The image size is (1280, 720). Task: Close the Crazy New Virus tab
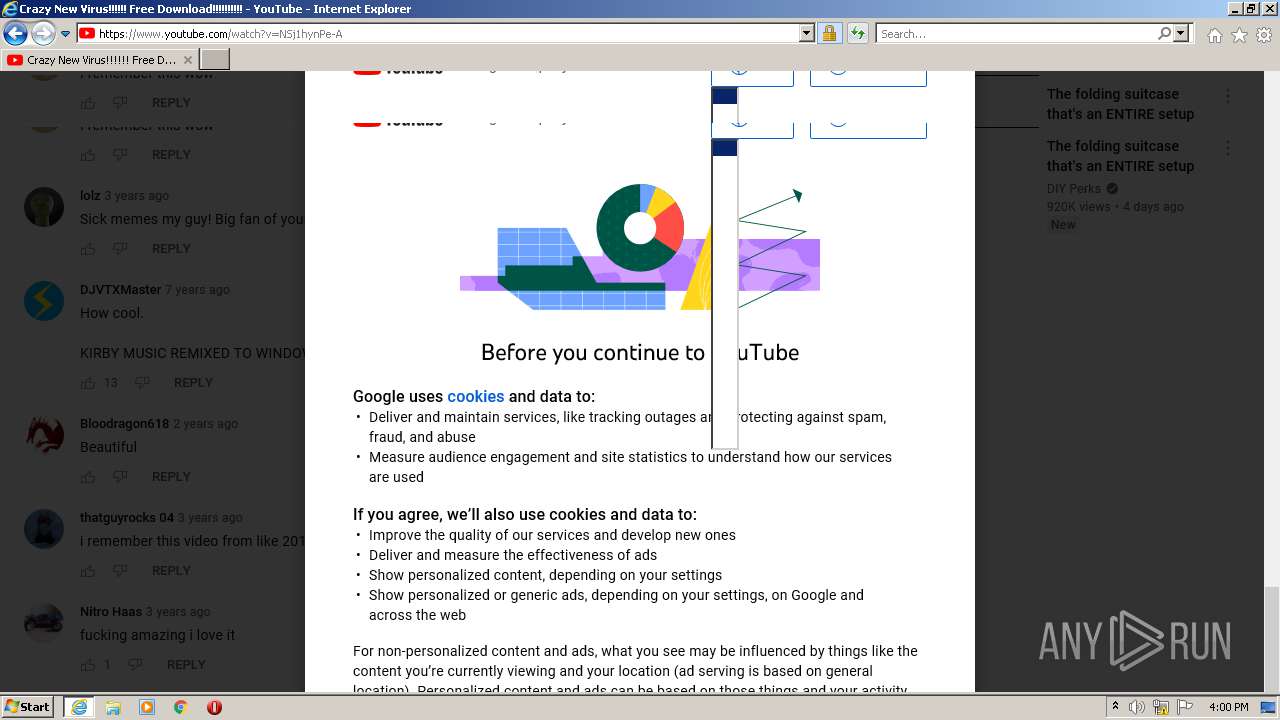pyautogui.click(x=187, y=60)
